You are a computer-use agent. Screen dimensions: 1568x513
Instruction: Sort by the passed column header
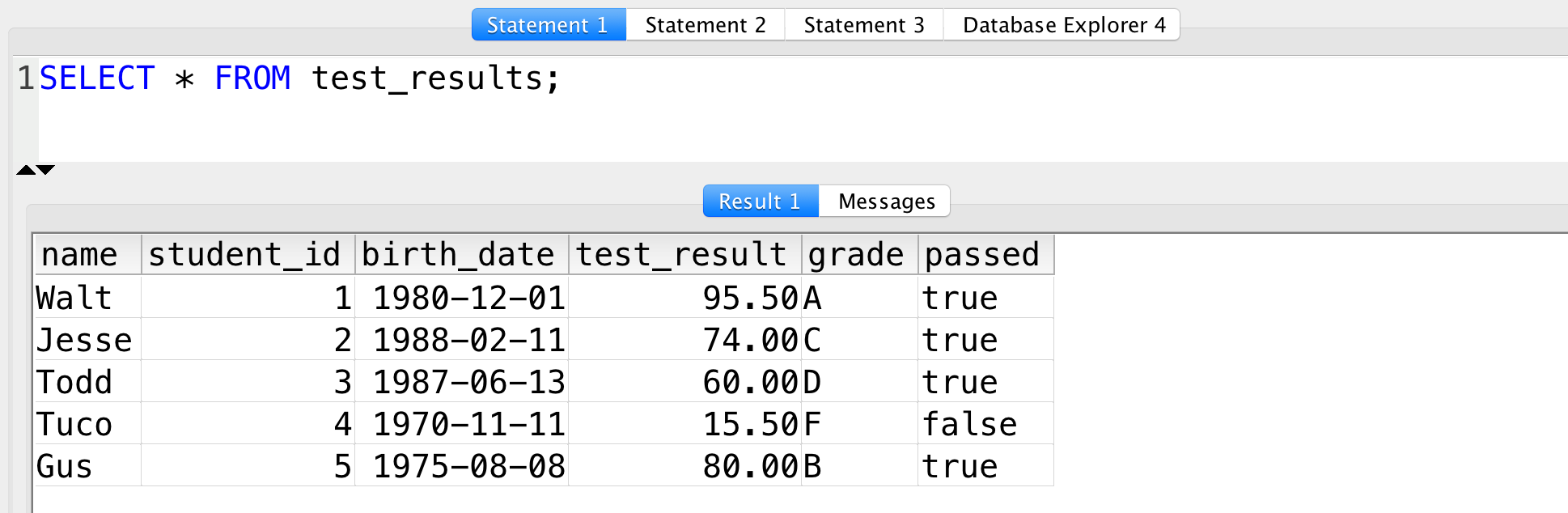pos(986,255)
